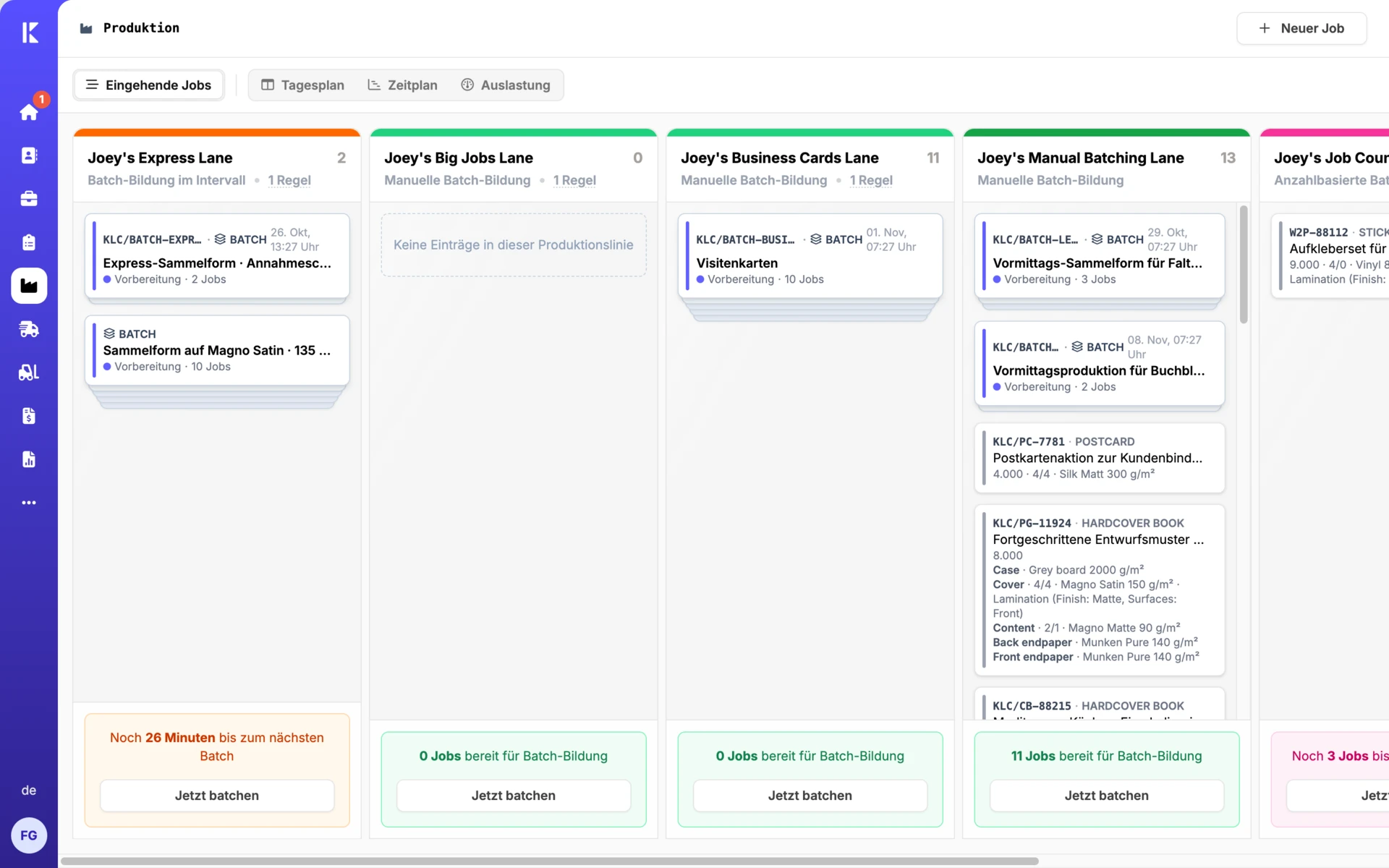Open the forklift warehouse icon in sidebar
The width and height of the screenshot is (1389, 868).
29,373
